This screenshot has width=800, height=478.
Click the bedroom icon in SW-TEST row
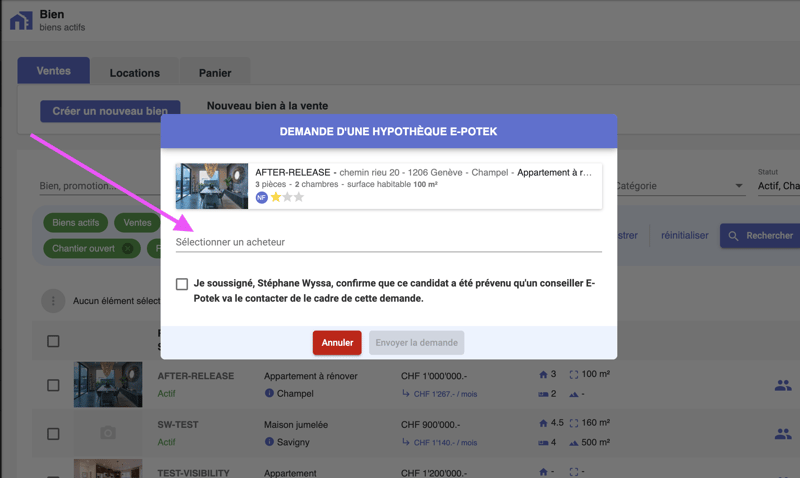[x=543, y=443]
